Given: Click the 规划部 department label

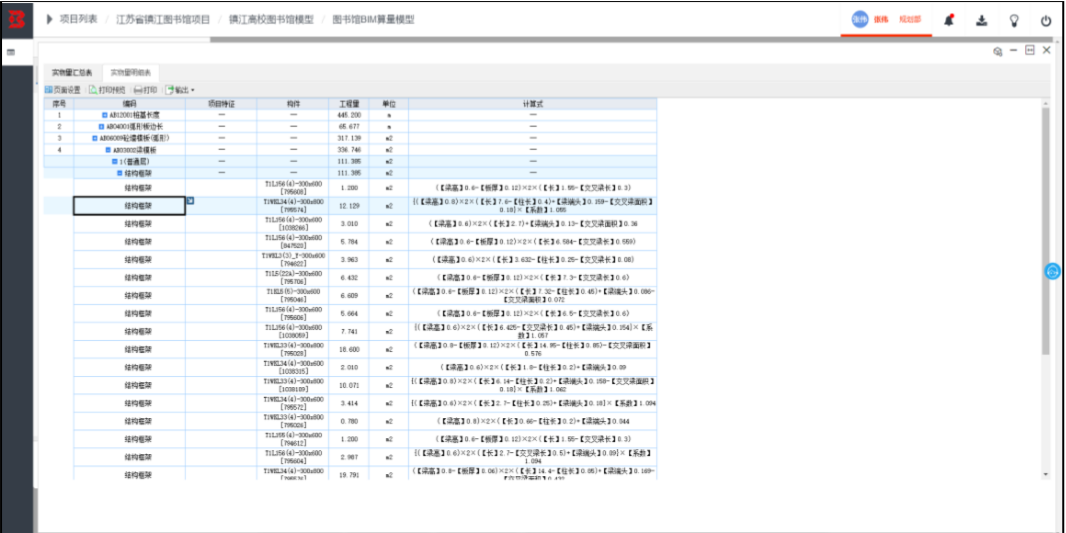Looking at the screenshot, I should 910,20.
